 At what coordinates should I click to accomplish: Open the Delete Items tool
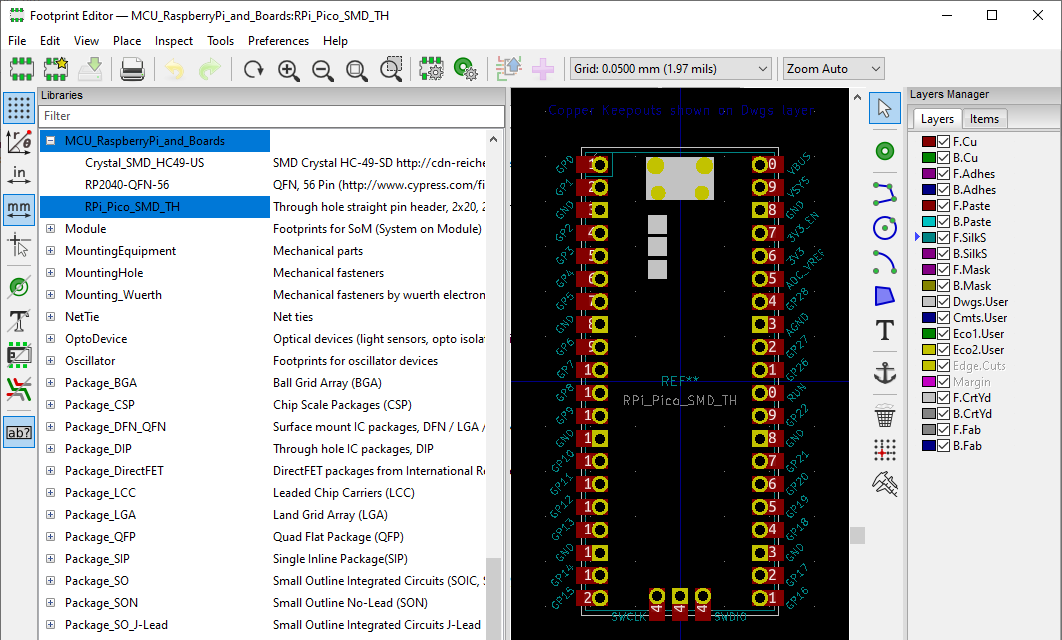(884, 415)
